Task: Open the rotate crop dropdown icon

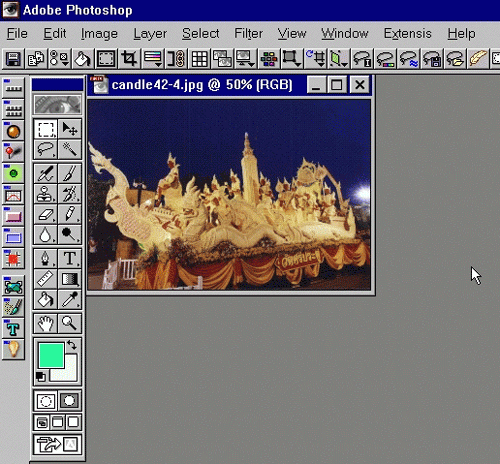Action: click(x=315, y=59)
